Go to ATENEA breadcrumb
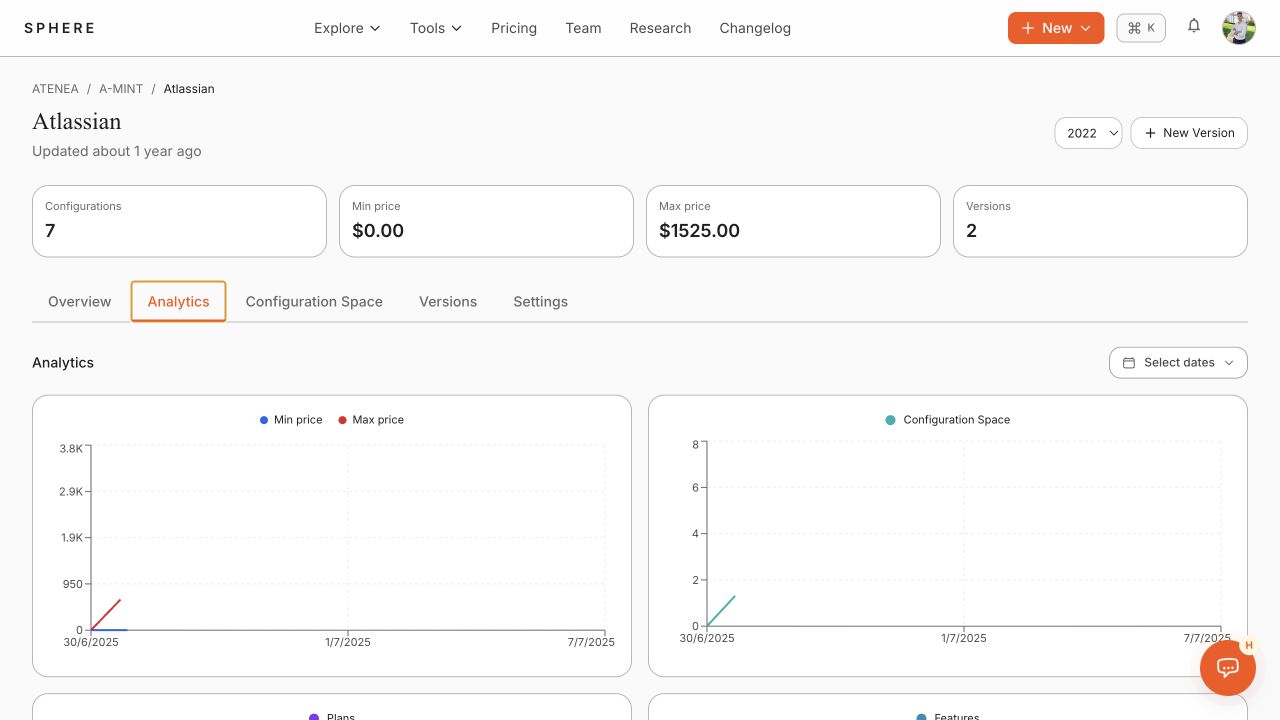The height and width of the screenshot is (720, 1280). pyautogui.click(x=55, y=89)
